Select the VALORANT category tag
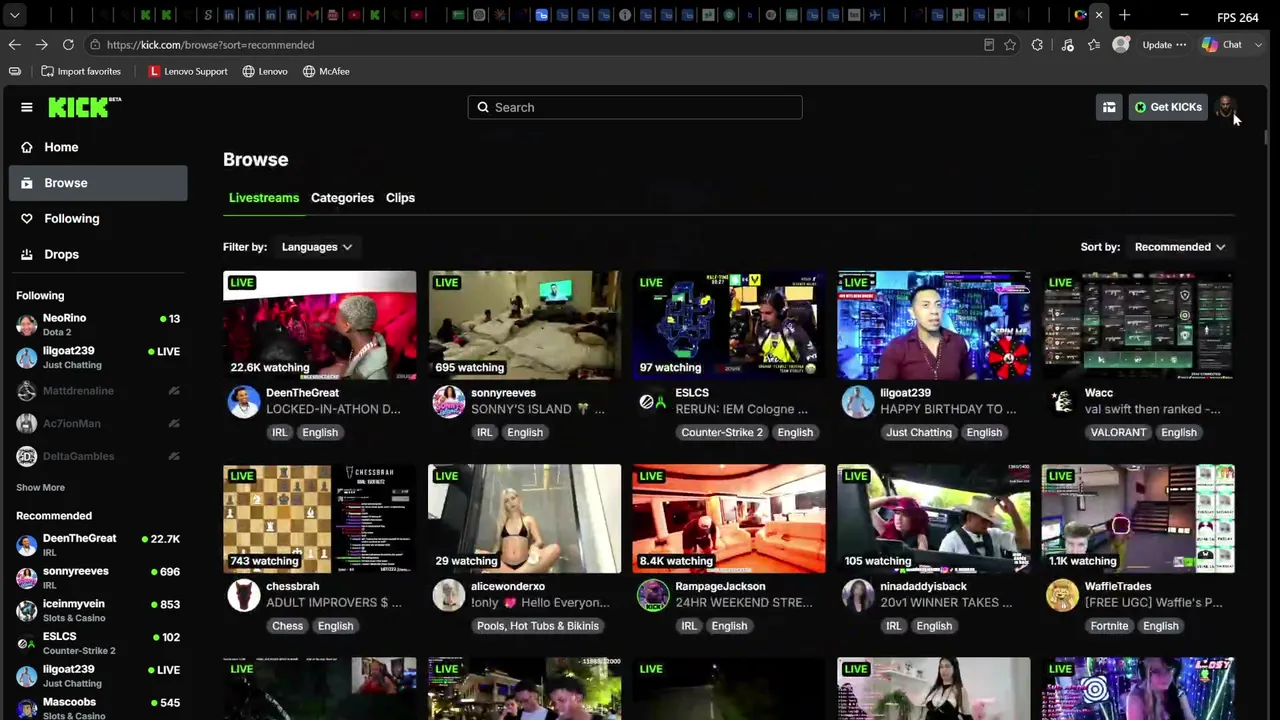Screen dimensions: 1280x720 [x=1118, y=433]
